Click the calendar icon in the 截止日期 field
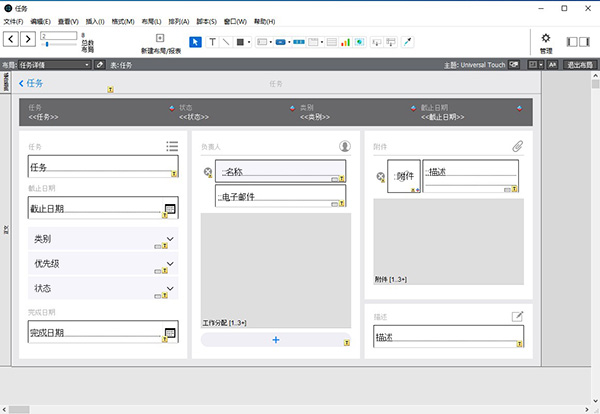600x414 pixels. 170,209
